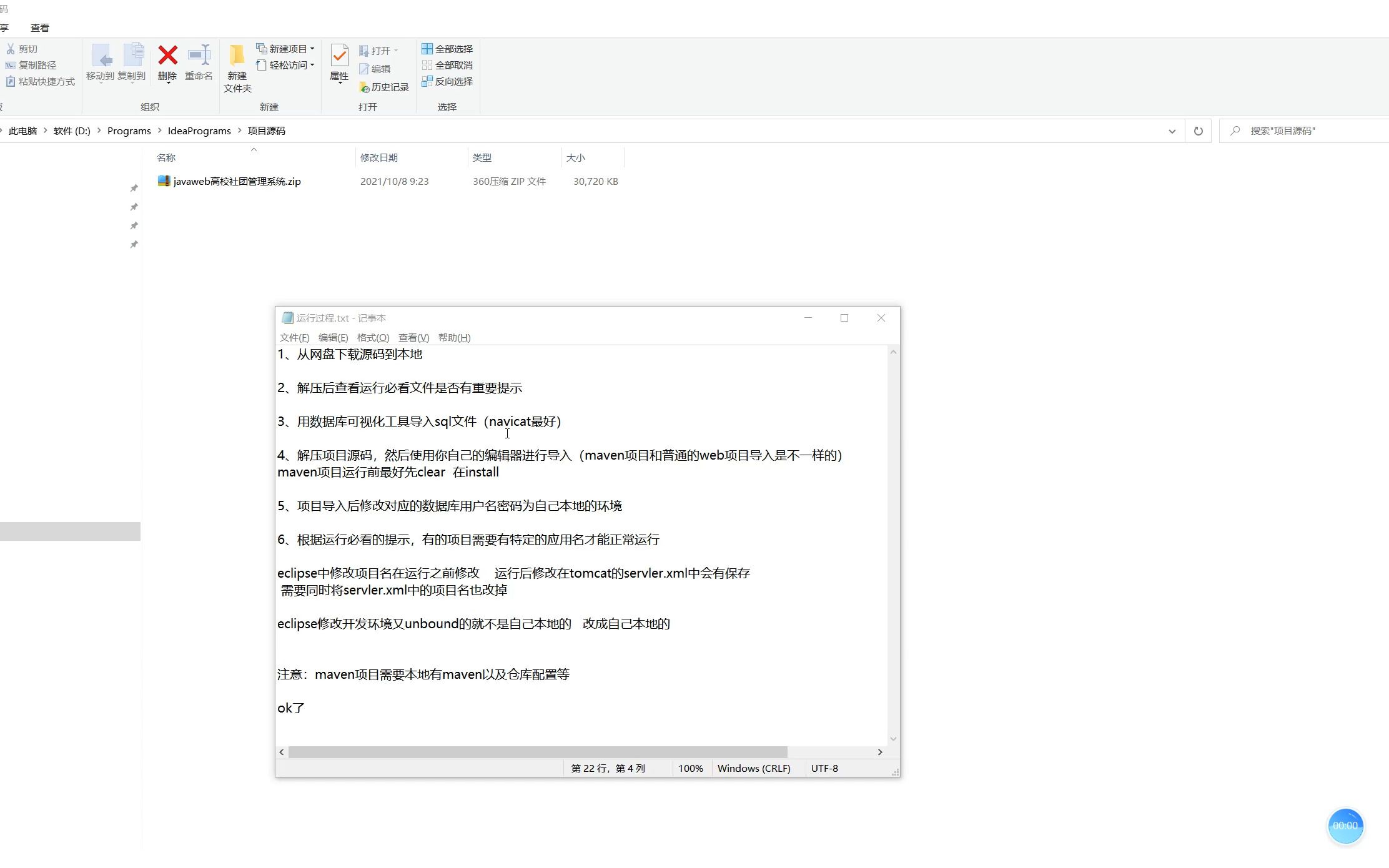Screen dimensions: 1389x868
Task: Click the red Delete (删除) icon
Action: click(x=167, y=55)
